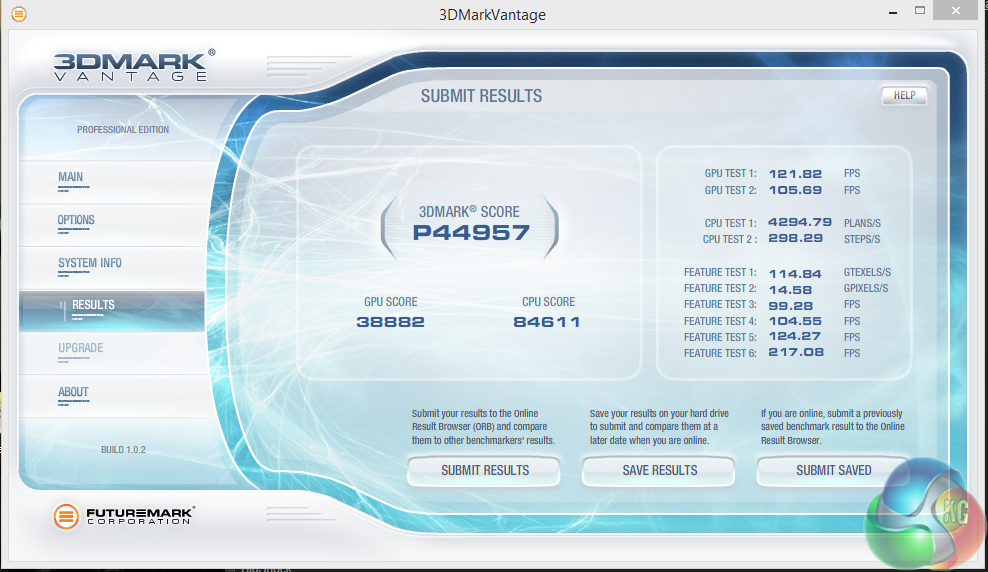988x572 pixels.
Task: Open the Main menu section
Action: (113, 181)
